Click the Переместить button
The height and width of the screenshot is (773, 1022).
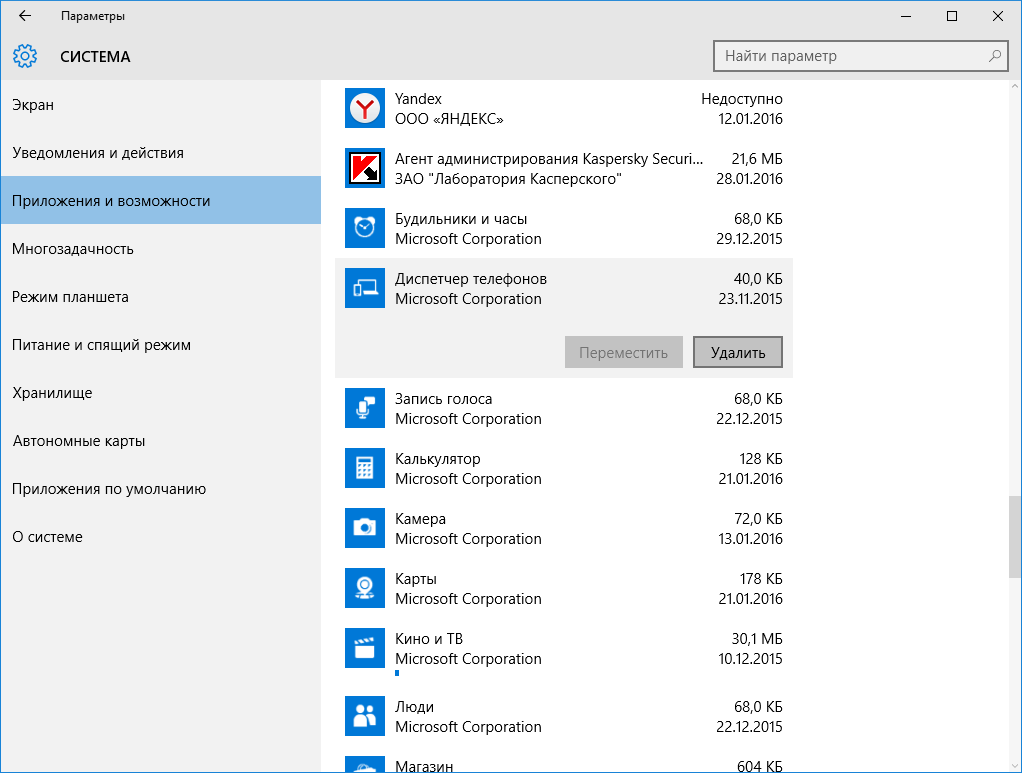point(624,353)
